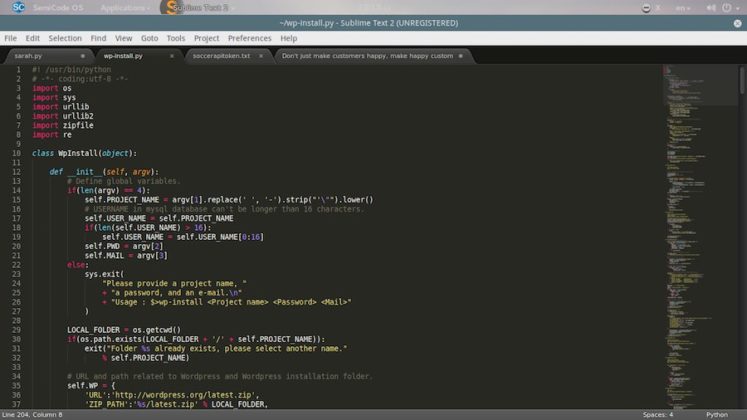Click 'Line 204, Column 8' status text
The image size is (747, 420).
click(32, 415)
